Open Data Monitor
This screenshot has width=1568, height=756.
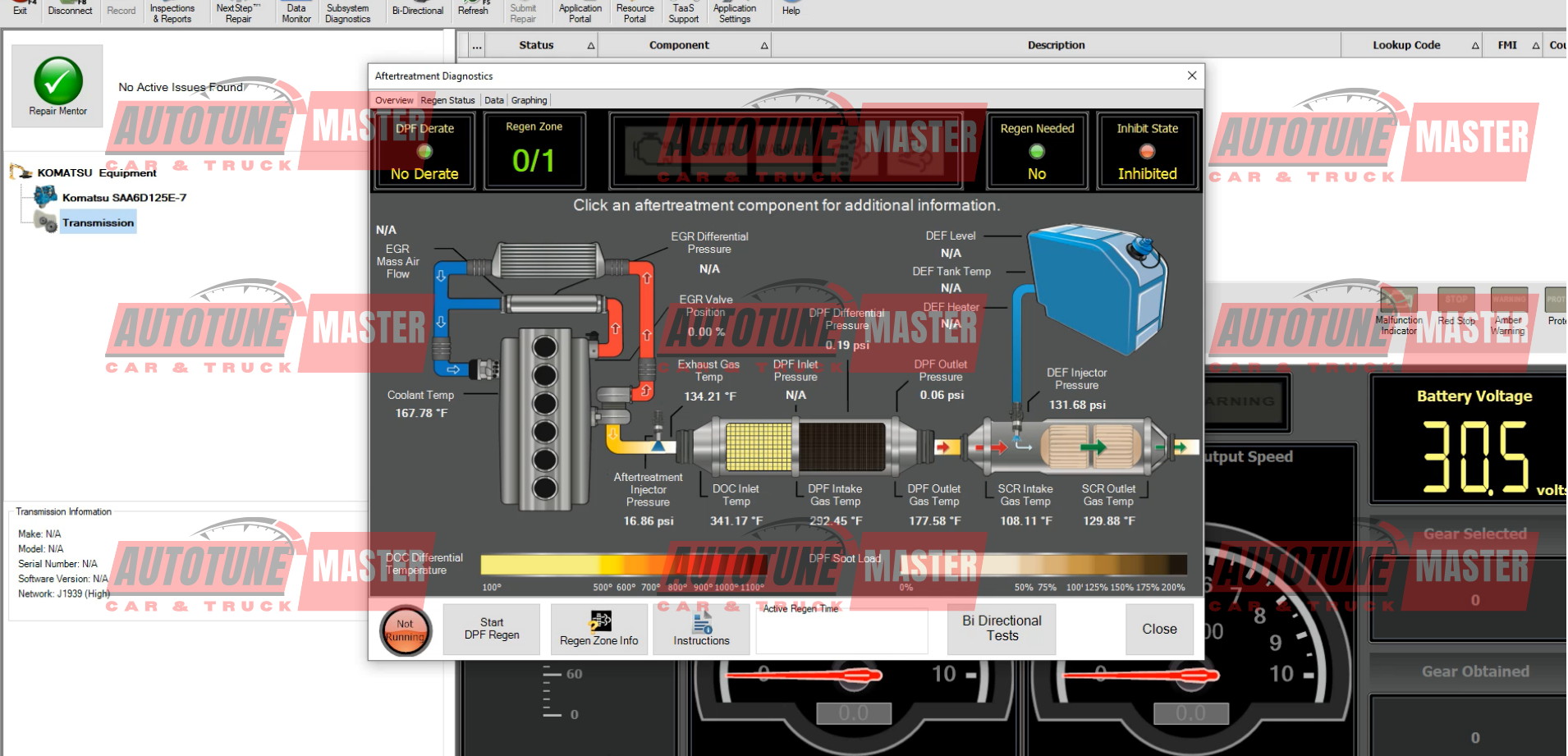tap(296, 12)
